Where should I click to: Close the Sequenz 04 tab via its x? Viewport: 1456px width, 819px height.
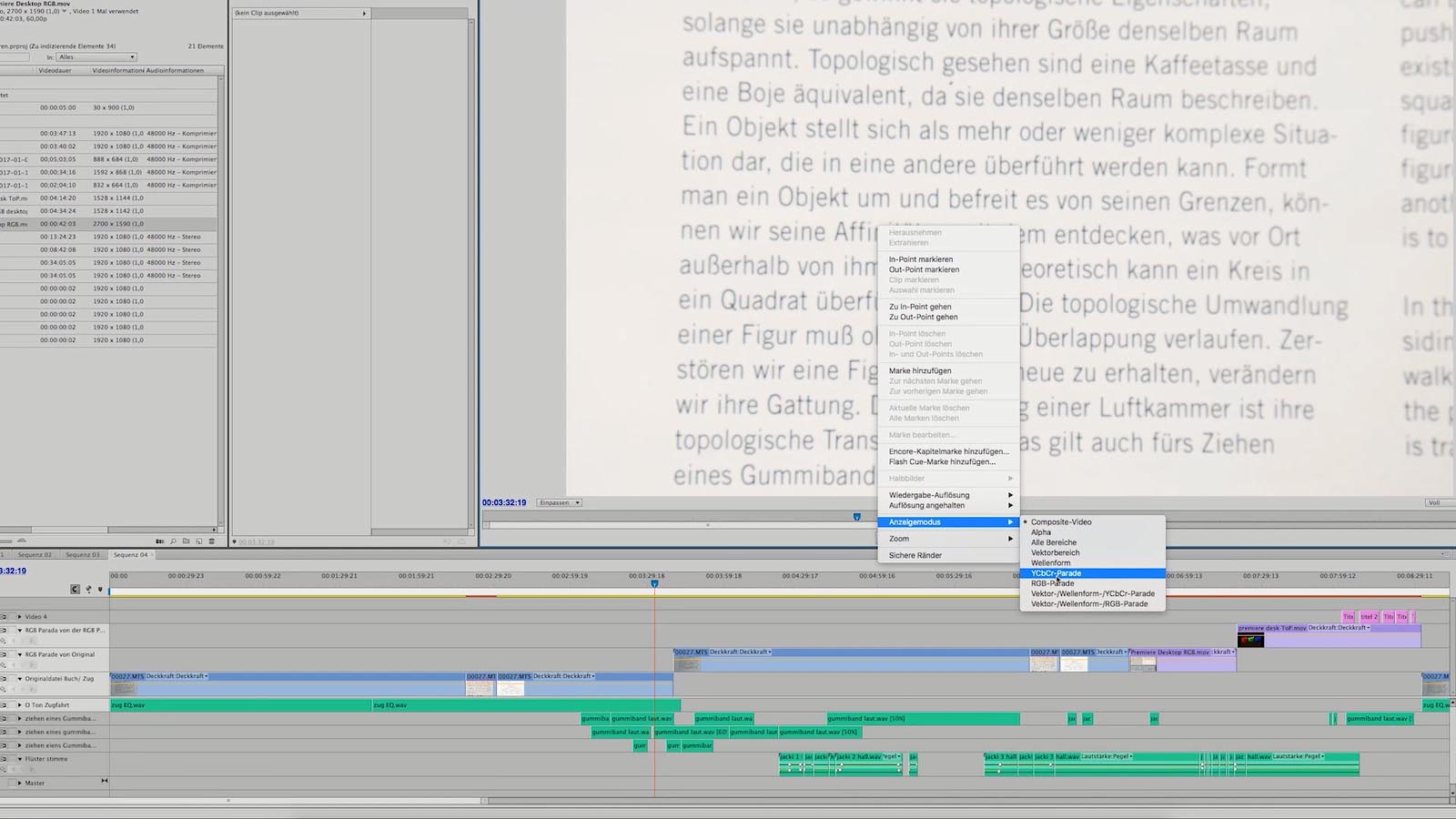click(x=152, y=554)
